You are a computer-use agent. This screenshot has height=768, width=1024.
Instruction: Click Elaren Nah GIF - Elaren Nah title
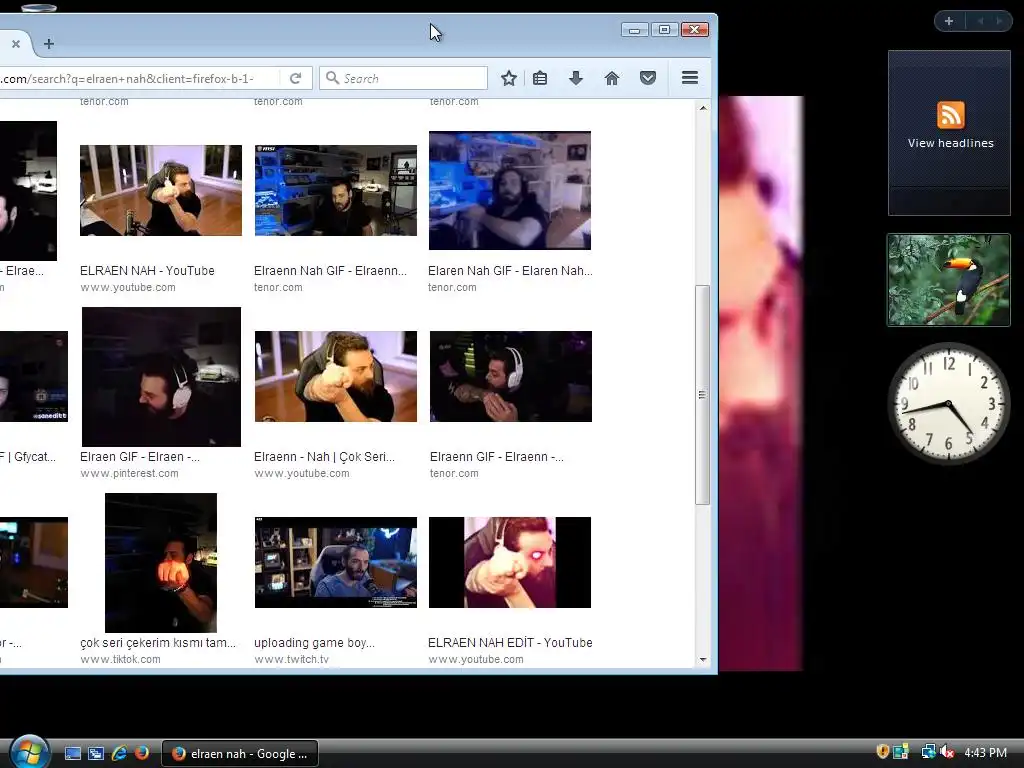510,270
